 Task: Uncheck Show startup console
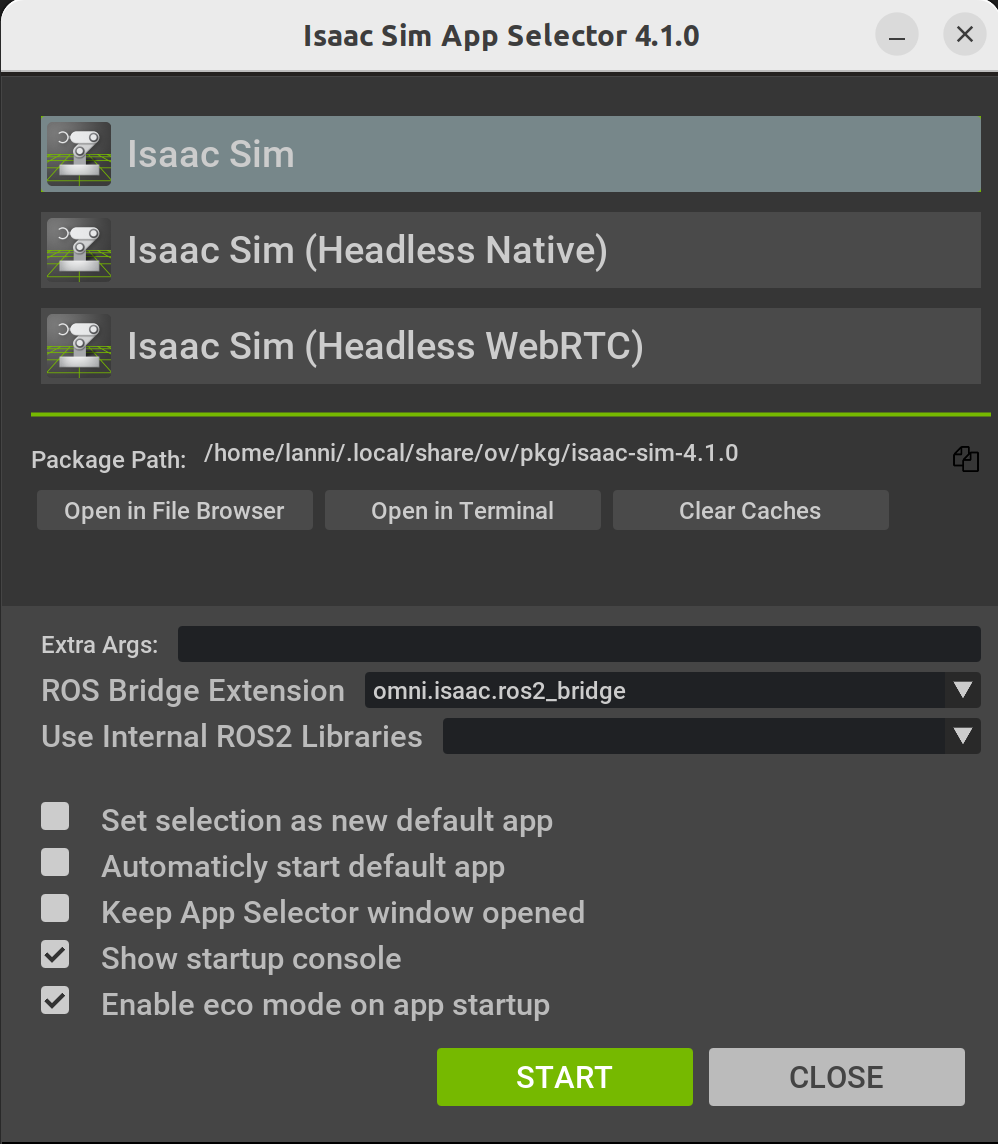[x=55, y=954]
